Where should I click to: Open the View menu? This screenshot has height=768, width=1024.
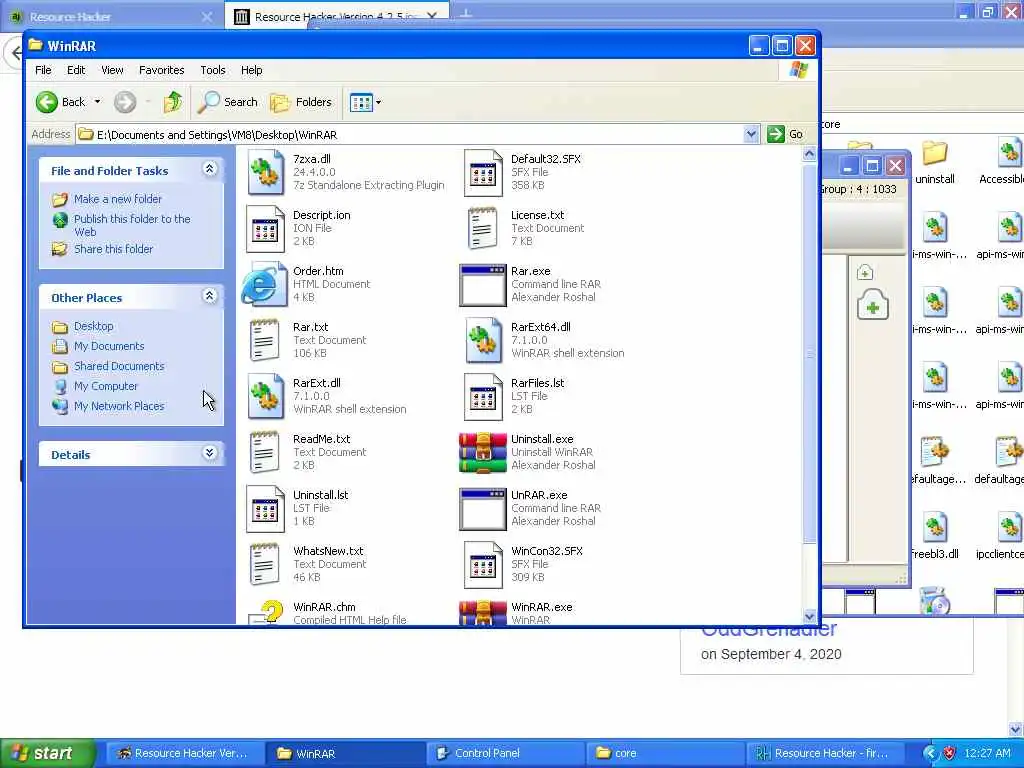112,70
